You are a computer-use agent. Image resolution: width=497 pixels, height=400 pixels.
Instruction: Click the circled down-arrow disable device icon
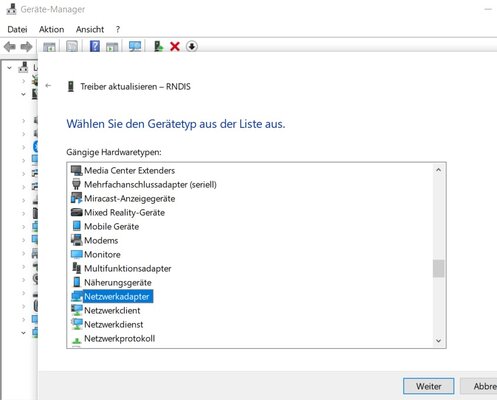192,46
